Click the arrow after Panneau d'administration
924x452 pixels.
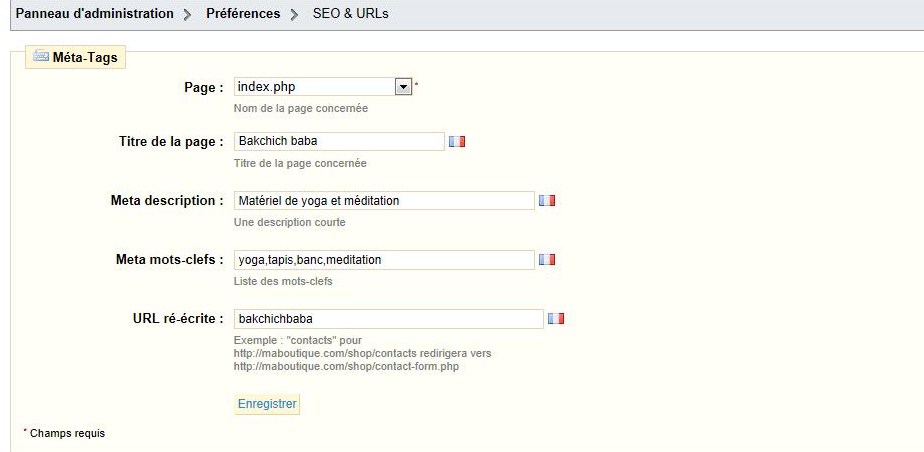[187, 15]
